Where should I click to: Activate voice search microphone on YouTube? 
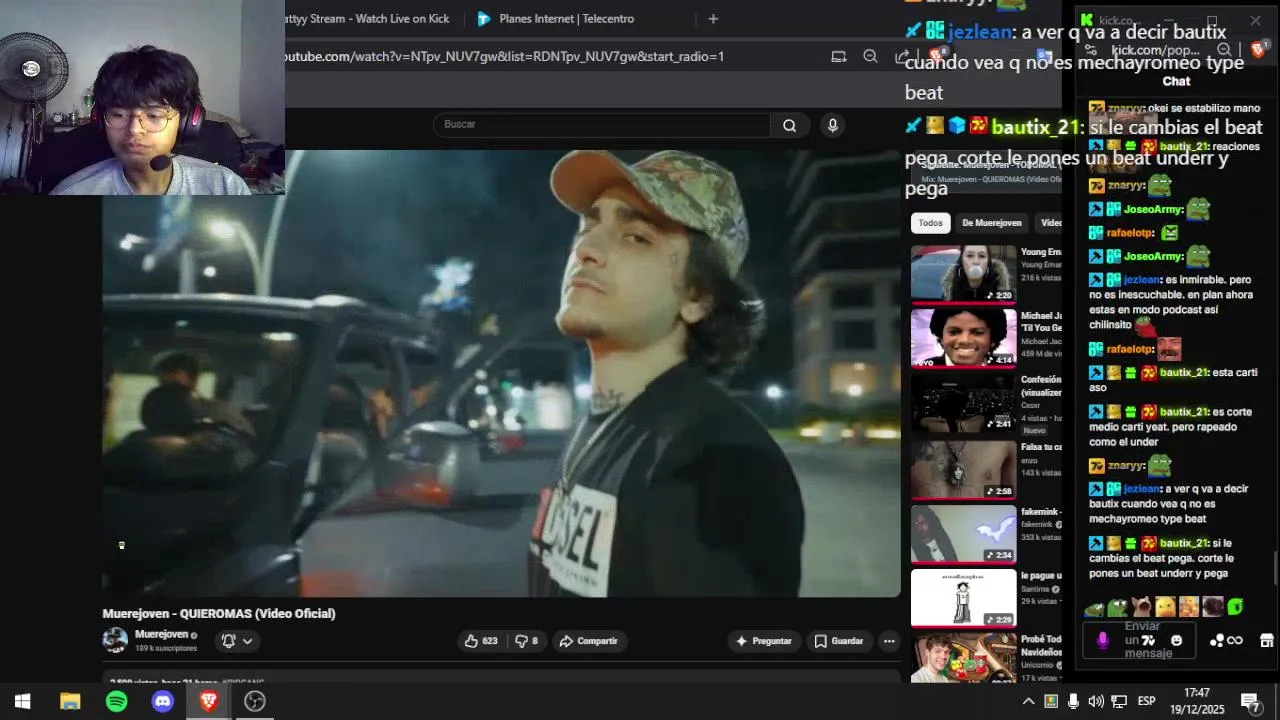(832, 125)
